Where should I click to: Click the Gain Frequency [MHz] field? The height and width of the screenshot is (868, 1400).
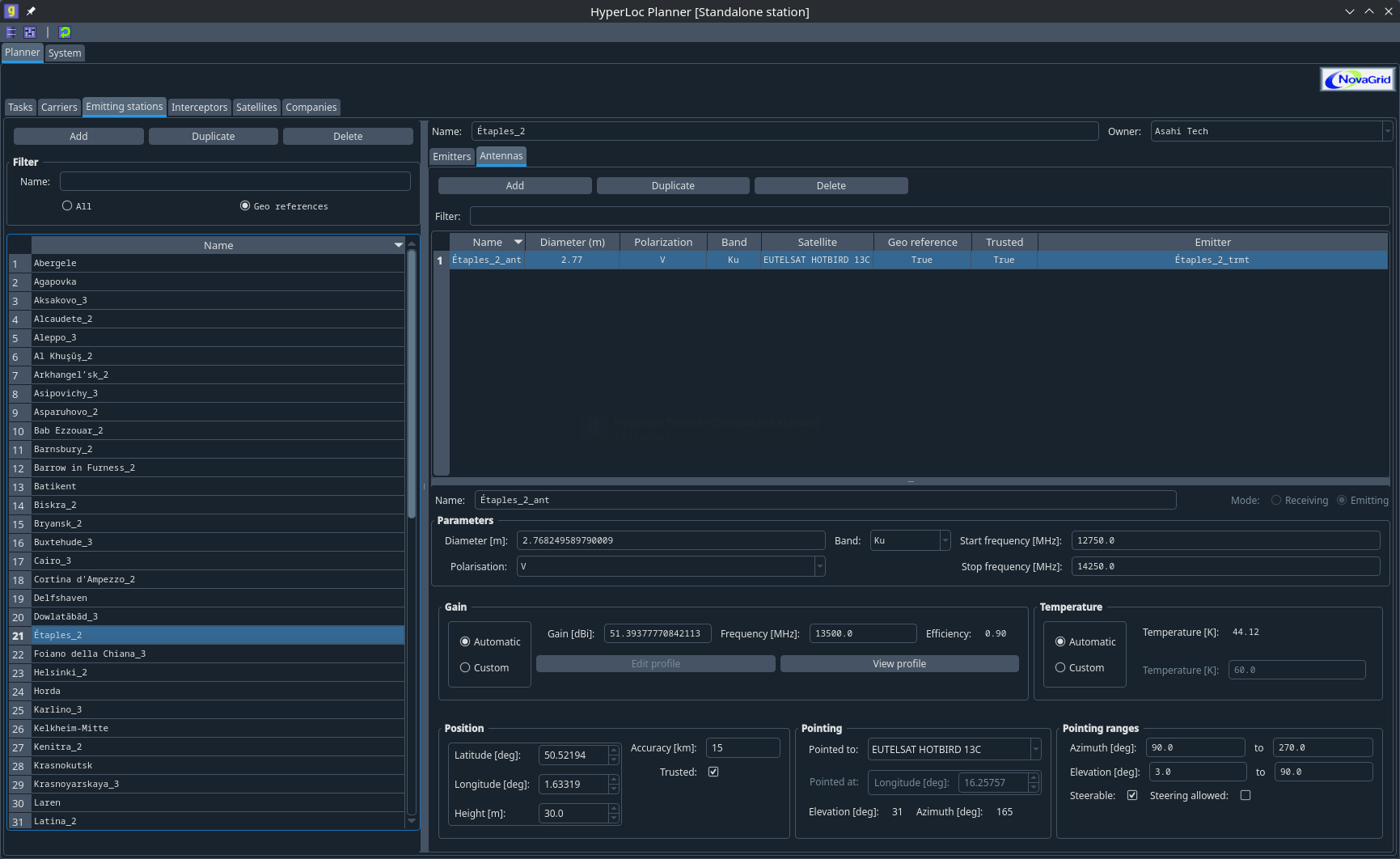coord(863,633)
